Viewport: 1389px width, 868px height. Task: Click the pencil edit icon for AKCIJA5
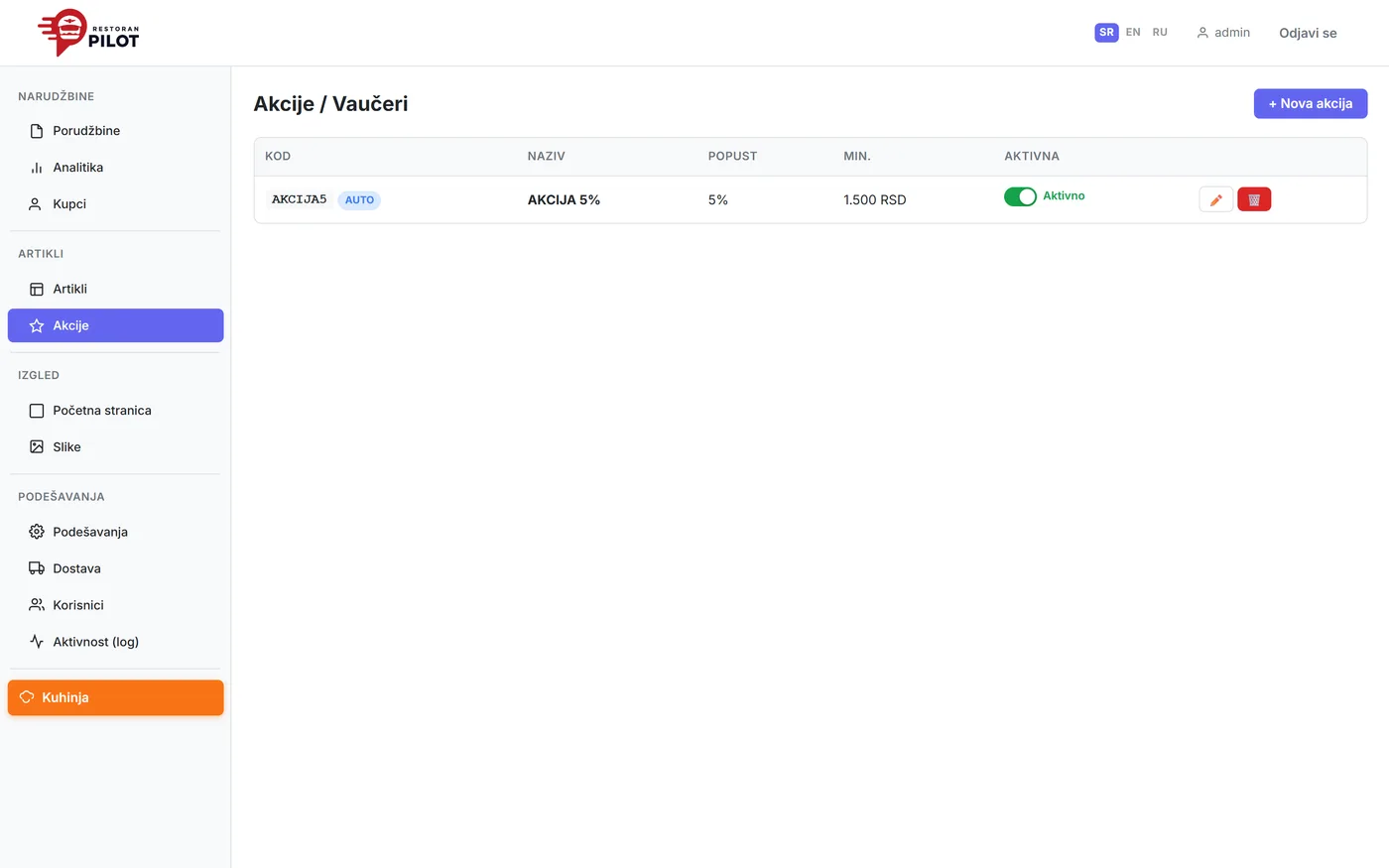tap(1215, 199)
